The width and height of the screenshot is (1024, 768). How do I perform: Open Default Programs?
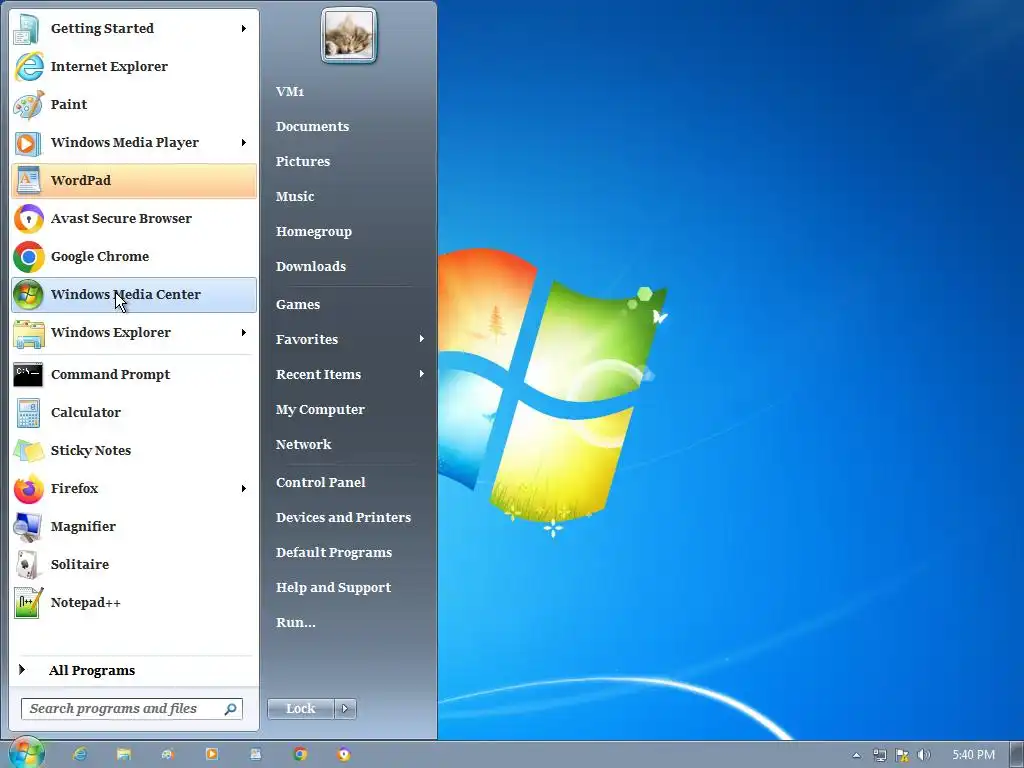coord(334,552)
